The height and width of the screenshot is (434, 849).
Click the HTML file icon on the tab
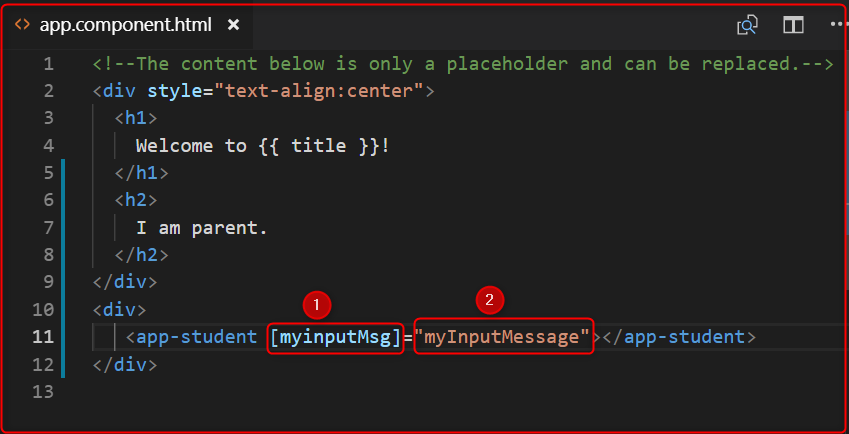click(x=22, y=24)
